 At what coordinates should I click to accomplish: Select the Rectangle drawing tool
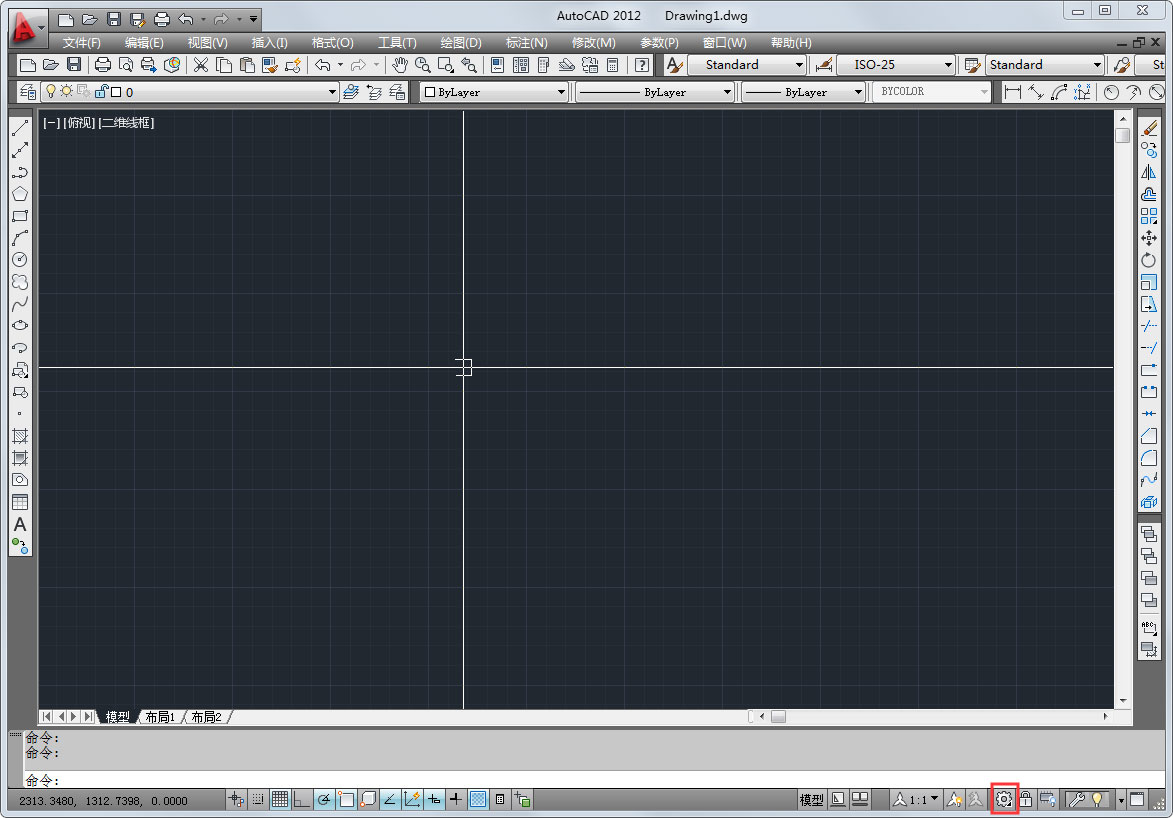click(21, 215)
